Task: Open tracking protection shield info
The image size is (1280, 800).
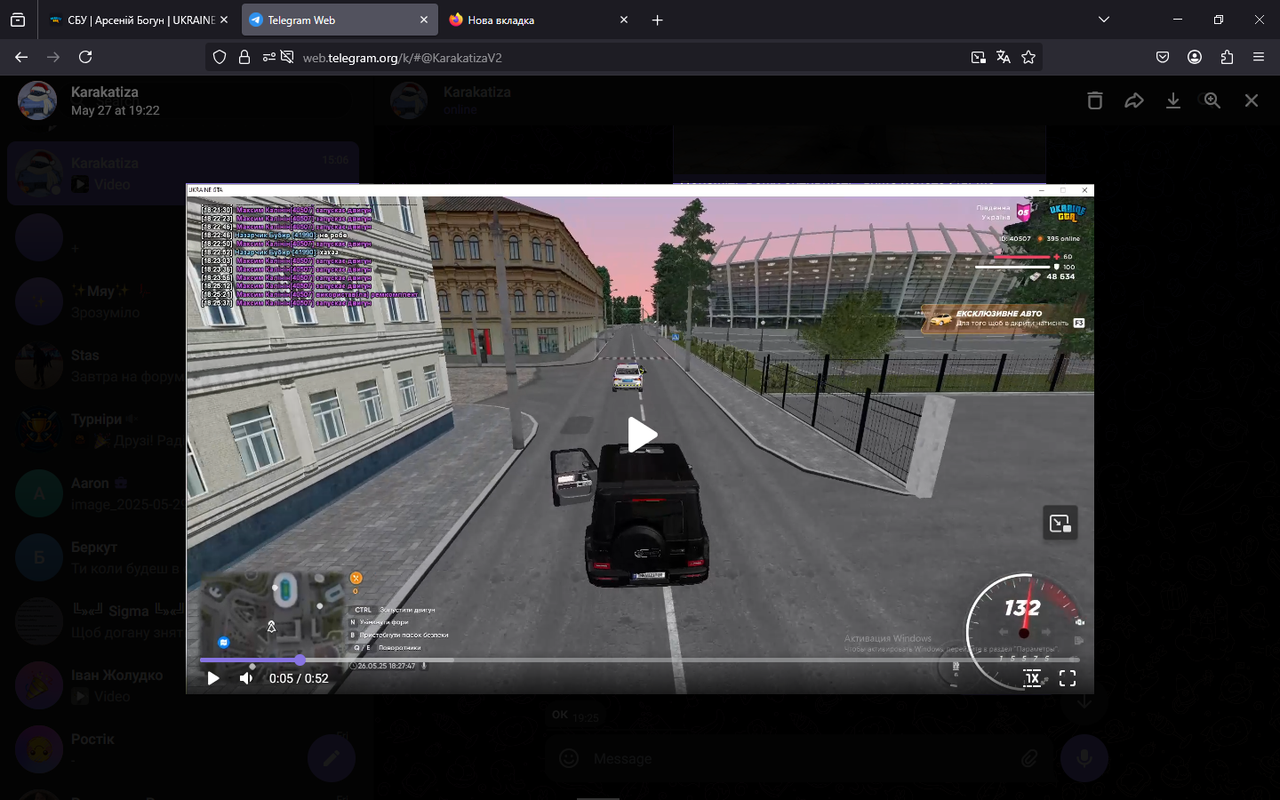Action: pos(220,57)
